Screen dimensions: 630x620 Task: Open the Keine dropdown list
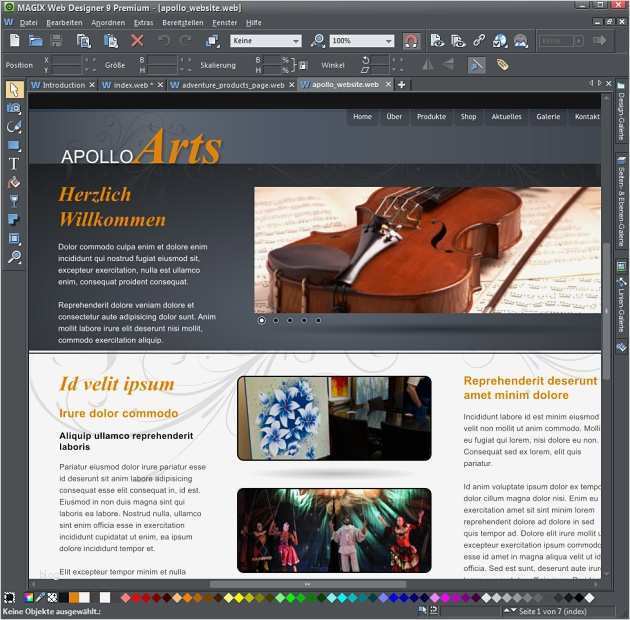[266, 41]
